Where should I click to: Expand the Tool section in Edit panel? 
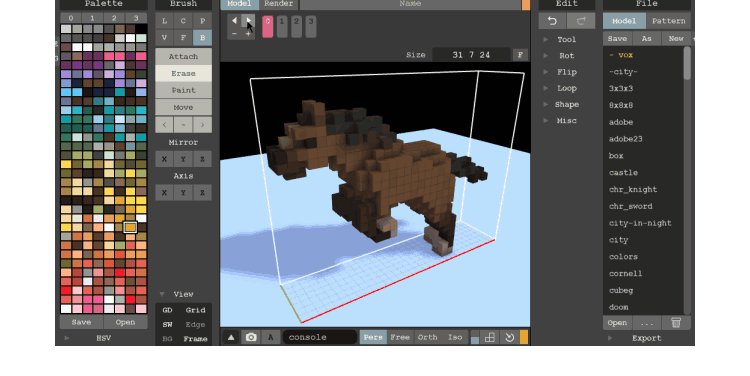566,40
